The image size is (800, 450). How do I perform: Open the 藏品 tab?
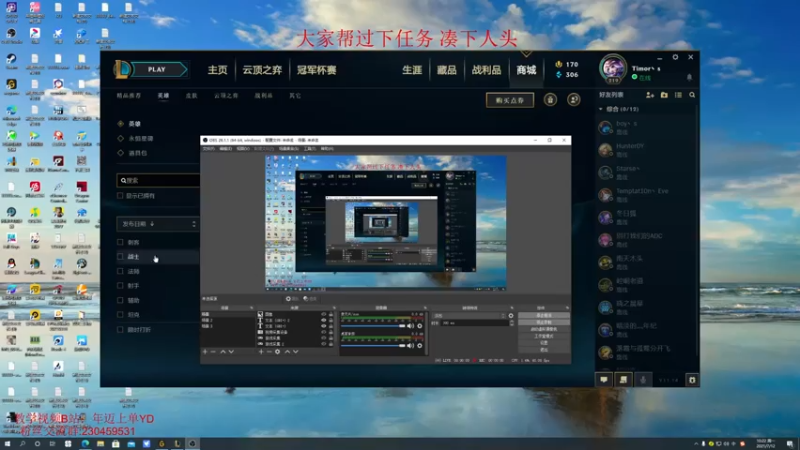[446, 70]
